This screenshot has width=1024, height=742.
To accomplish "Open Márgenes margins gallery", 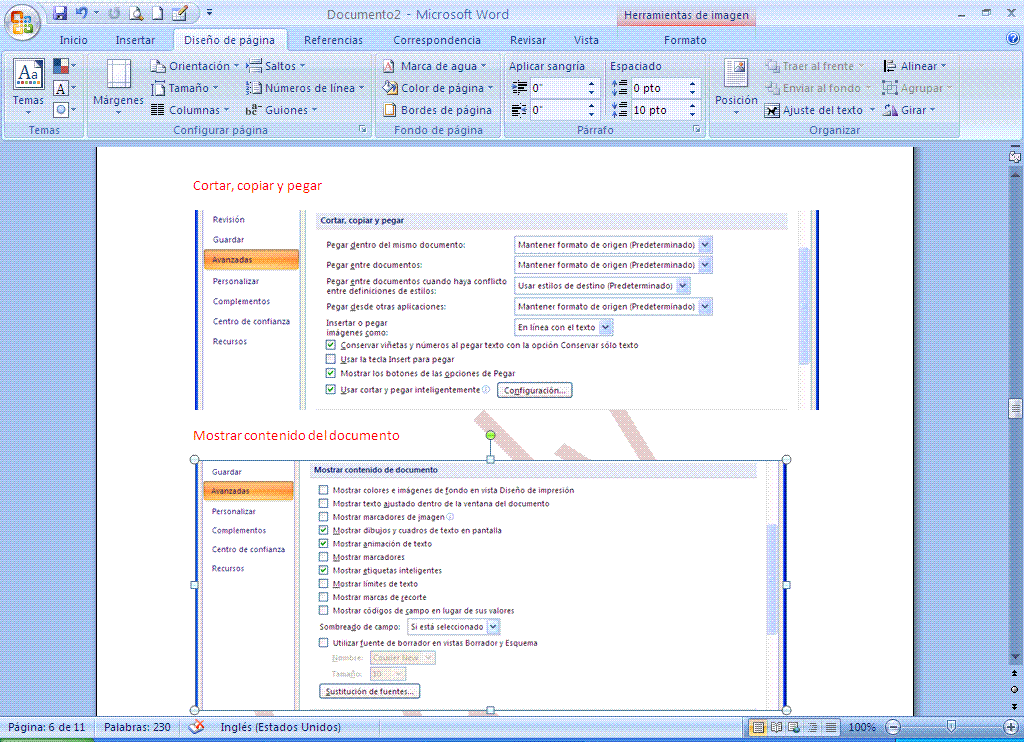I will (x=118, y=88).
